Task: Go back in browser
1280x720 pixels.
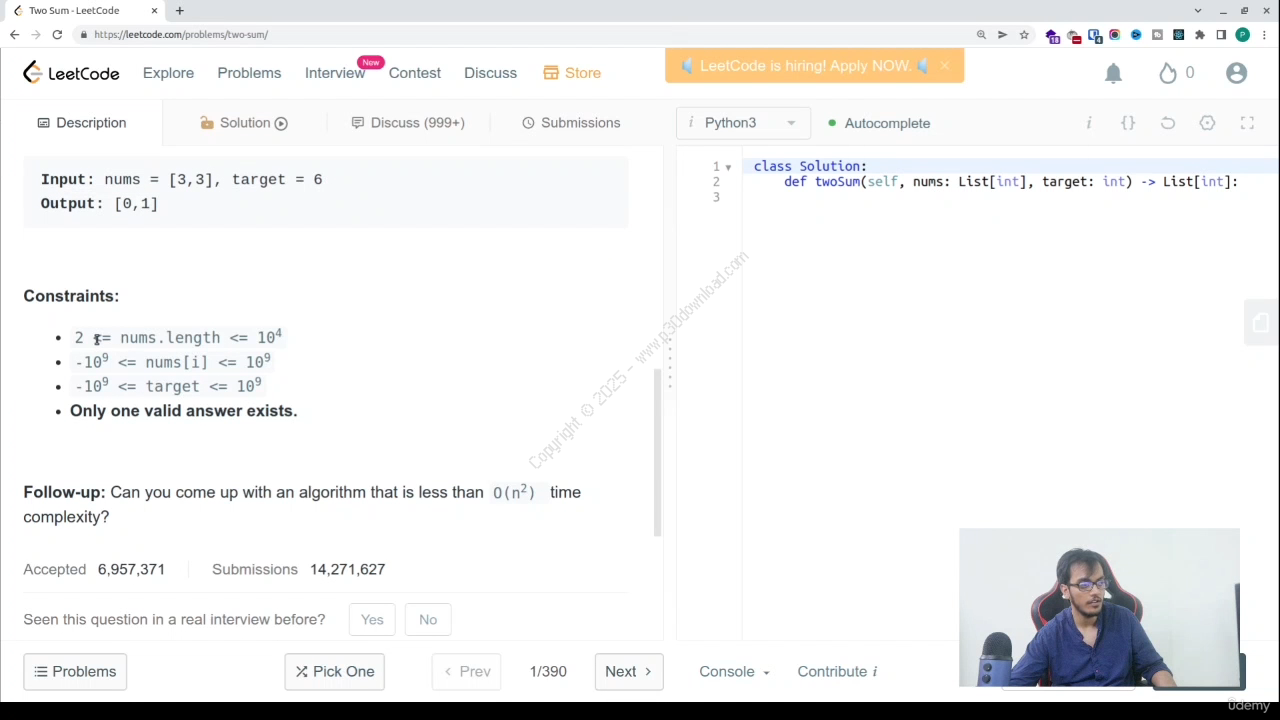Action: pyautogui.click(x=14, y=35)
